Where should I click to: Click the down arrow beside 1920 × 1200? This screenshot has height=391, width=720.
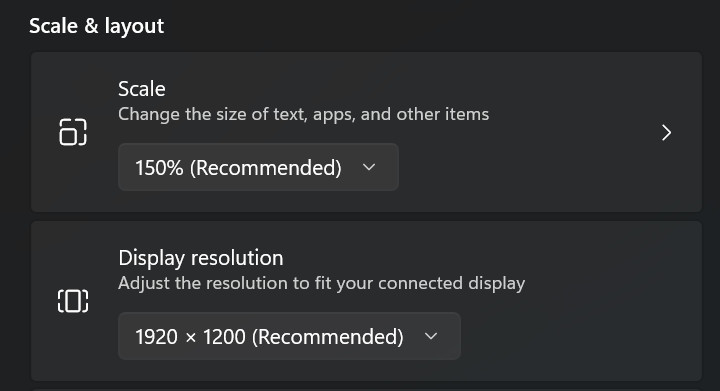pos(431,336)
